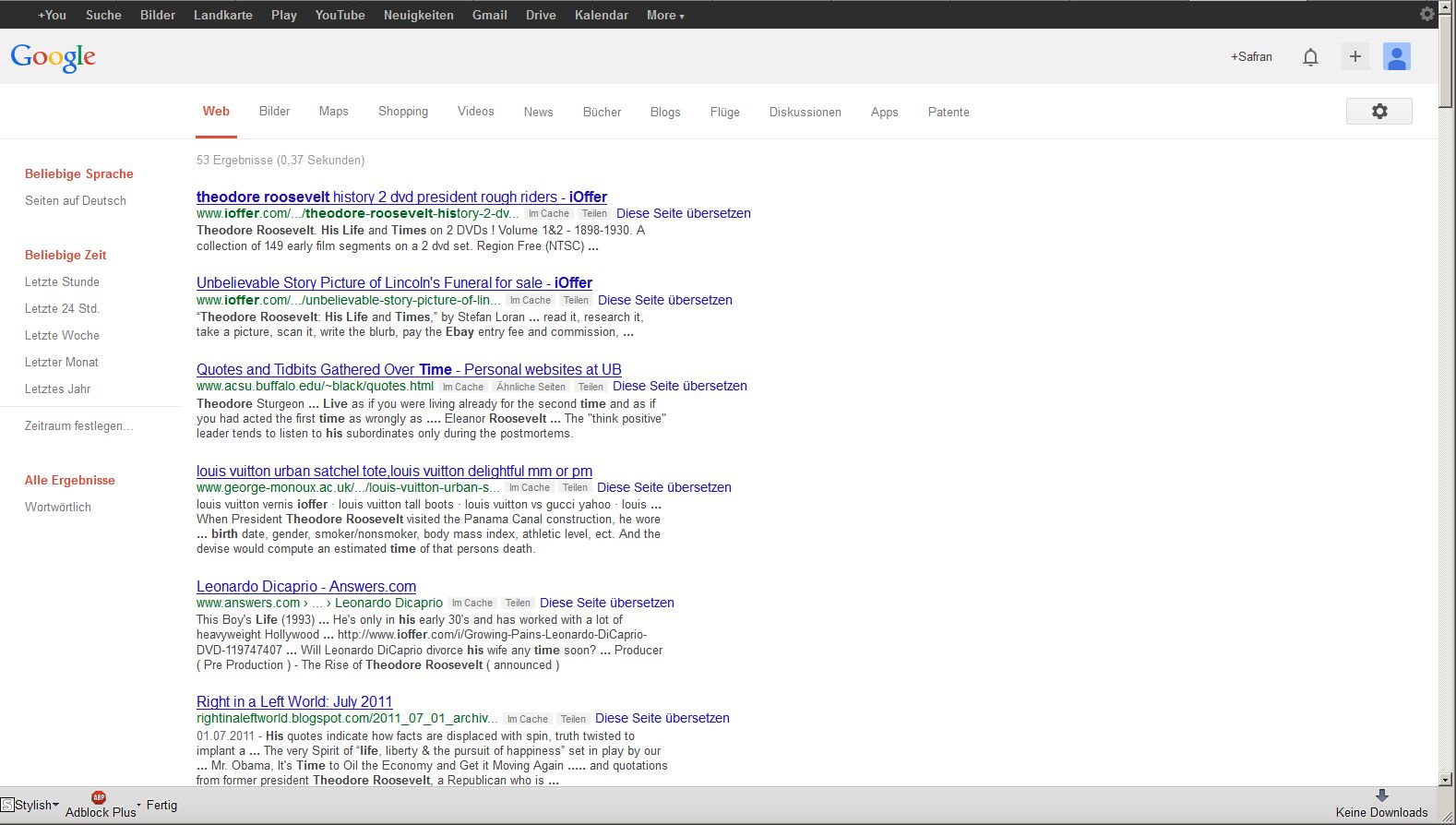The width and height of the screenshot is (1456, 825).
Task: Switch to the News tab
Action: click(539, 113)
